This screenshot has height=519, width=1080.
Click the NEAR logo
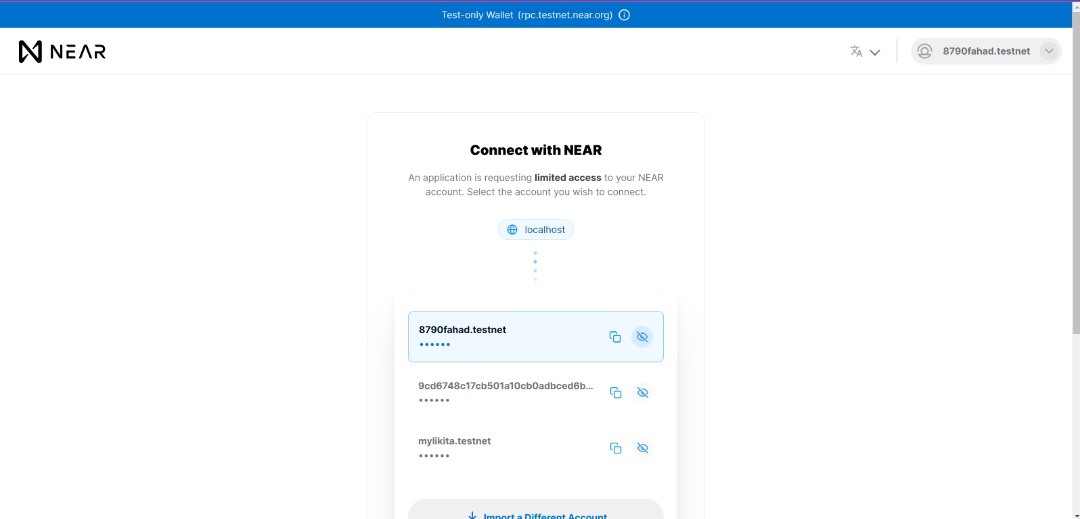click(x=62, y=52)
